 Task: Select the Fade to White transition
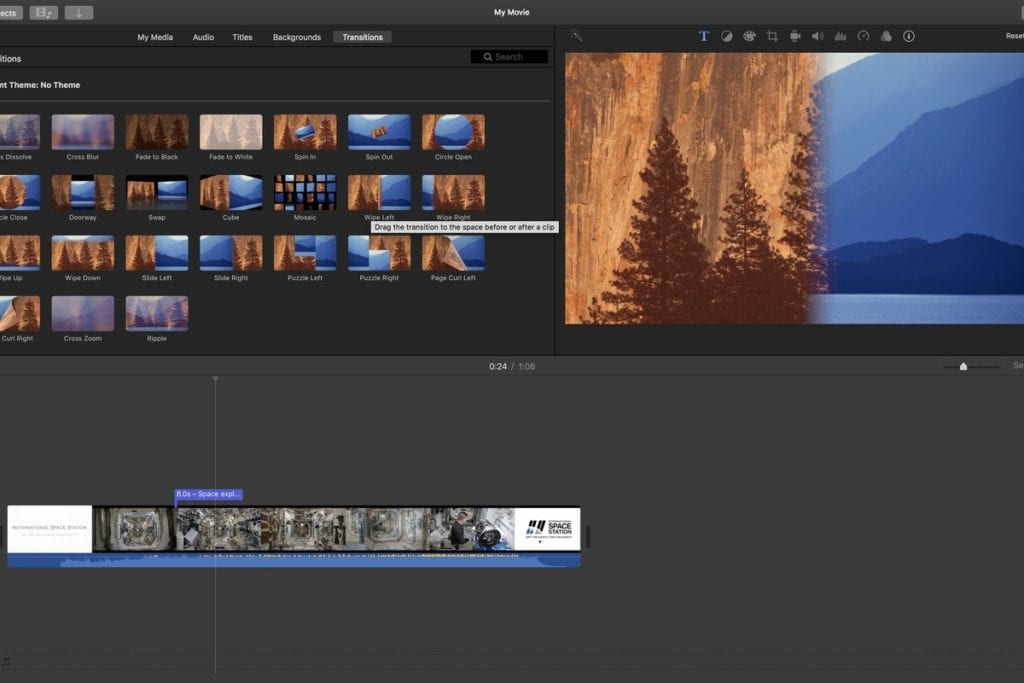click(x=231, y=132)
